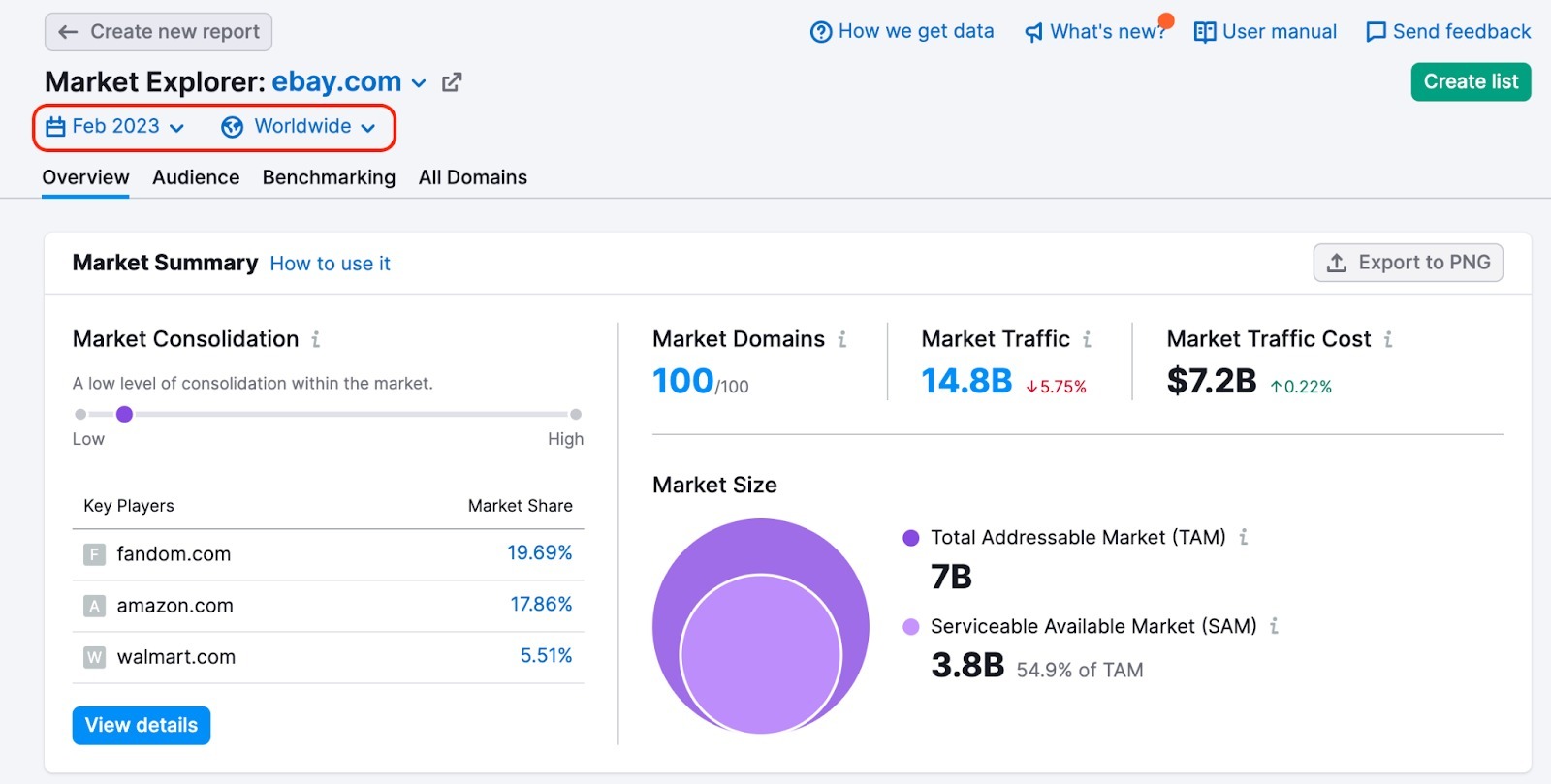Click the chat bubble icon for Send feedback

(x=1376, y=32)
